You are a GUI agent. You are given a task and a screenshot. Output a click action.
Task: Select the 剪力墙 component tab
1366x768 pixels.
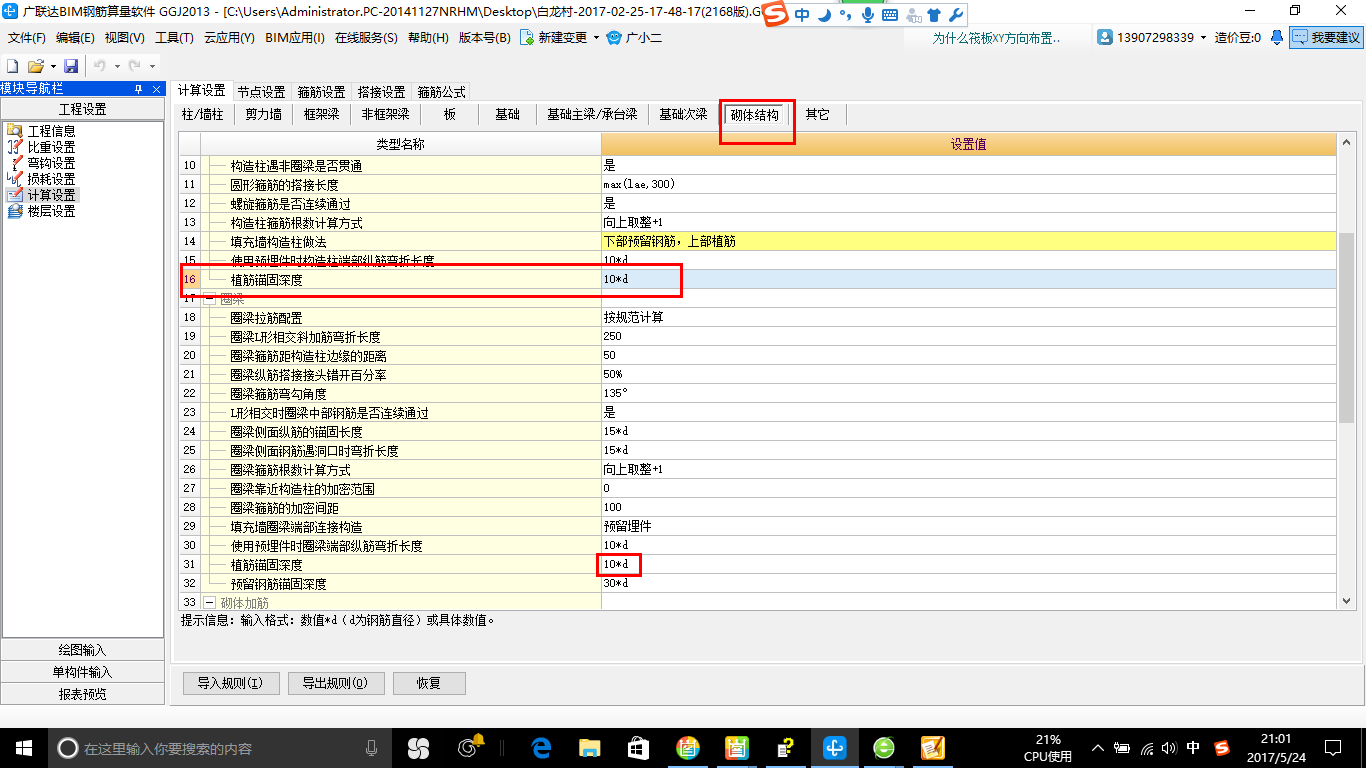(264, 115)
